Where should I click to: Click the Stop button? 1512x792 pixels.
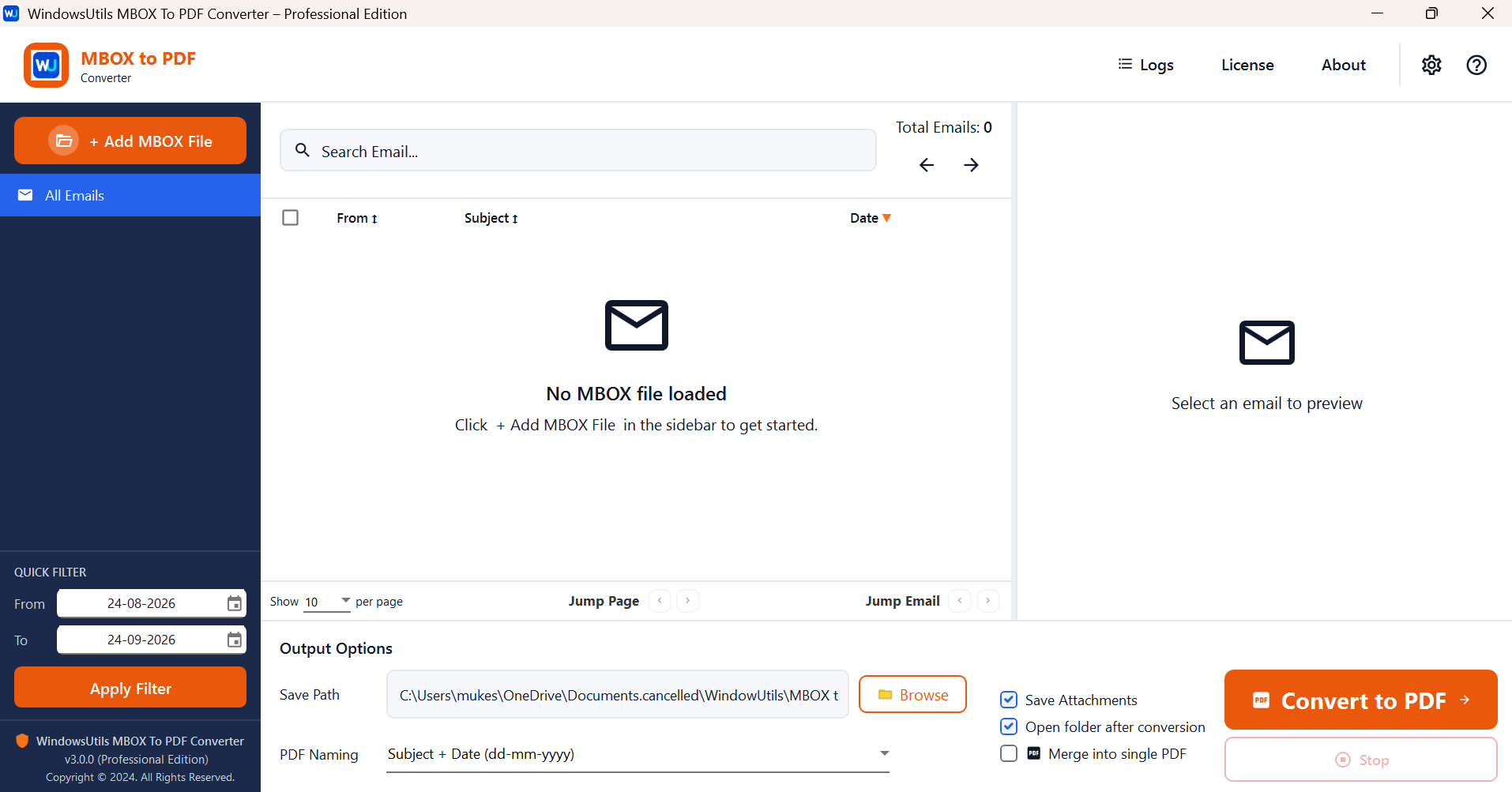pos(1361,760)
